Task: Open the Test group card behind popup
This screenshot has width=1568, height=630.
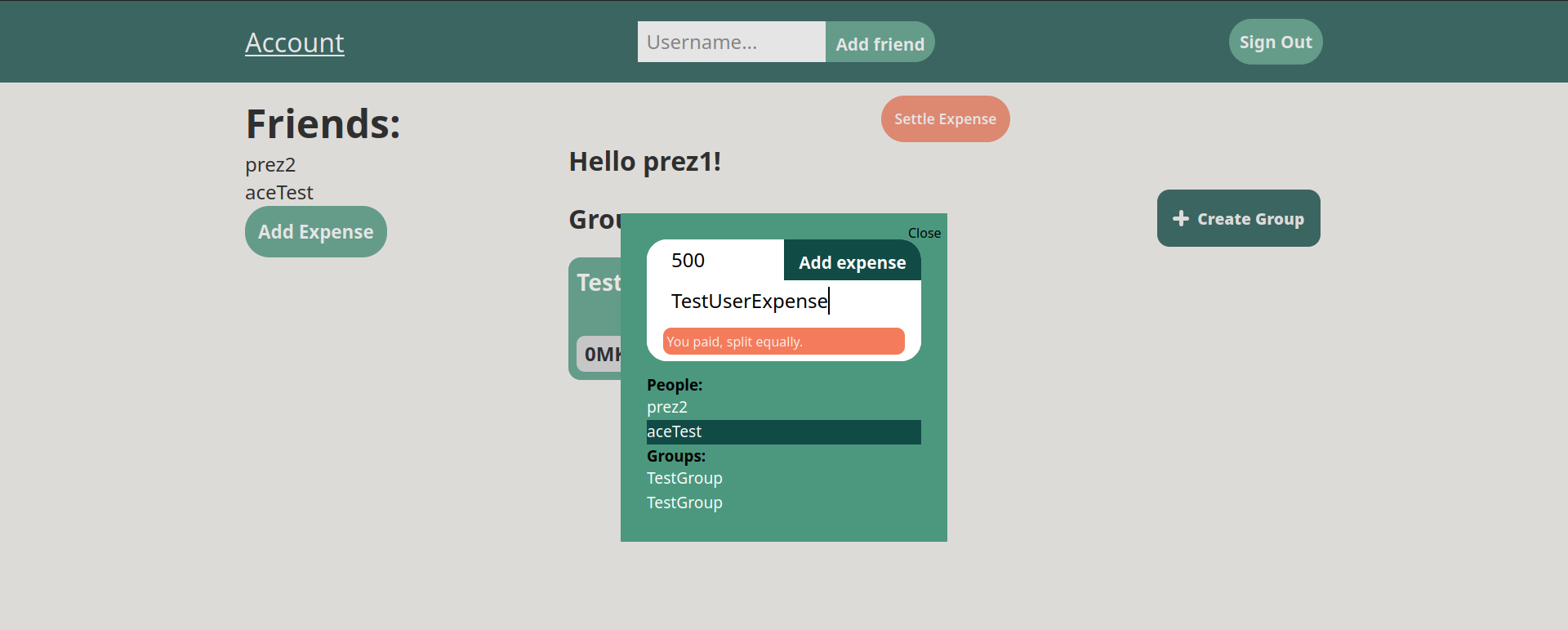Action: pos(595,311)
